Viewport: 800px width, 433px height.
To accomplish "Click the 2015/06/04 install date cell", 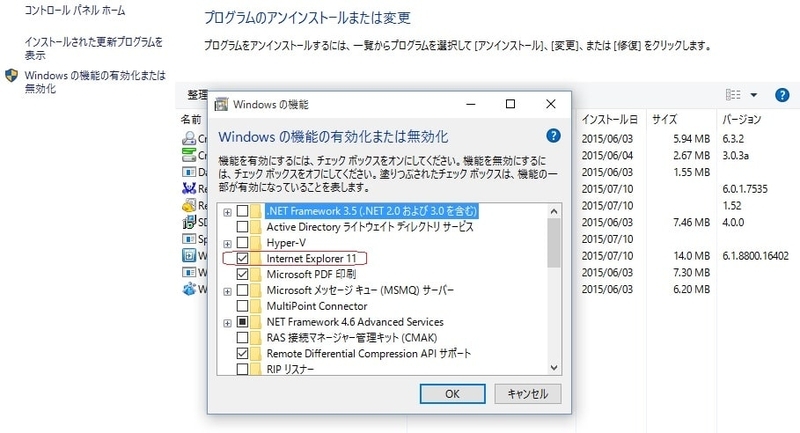I will click(x=607, y=155).
